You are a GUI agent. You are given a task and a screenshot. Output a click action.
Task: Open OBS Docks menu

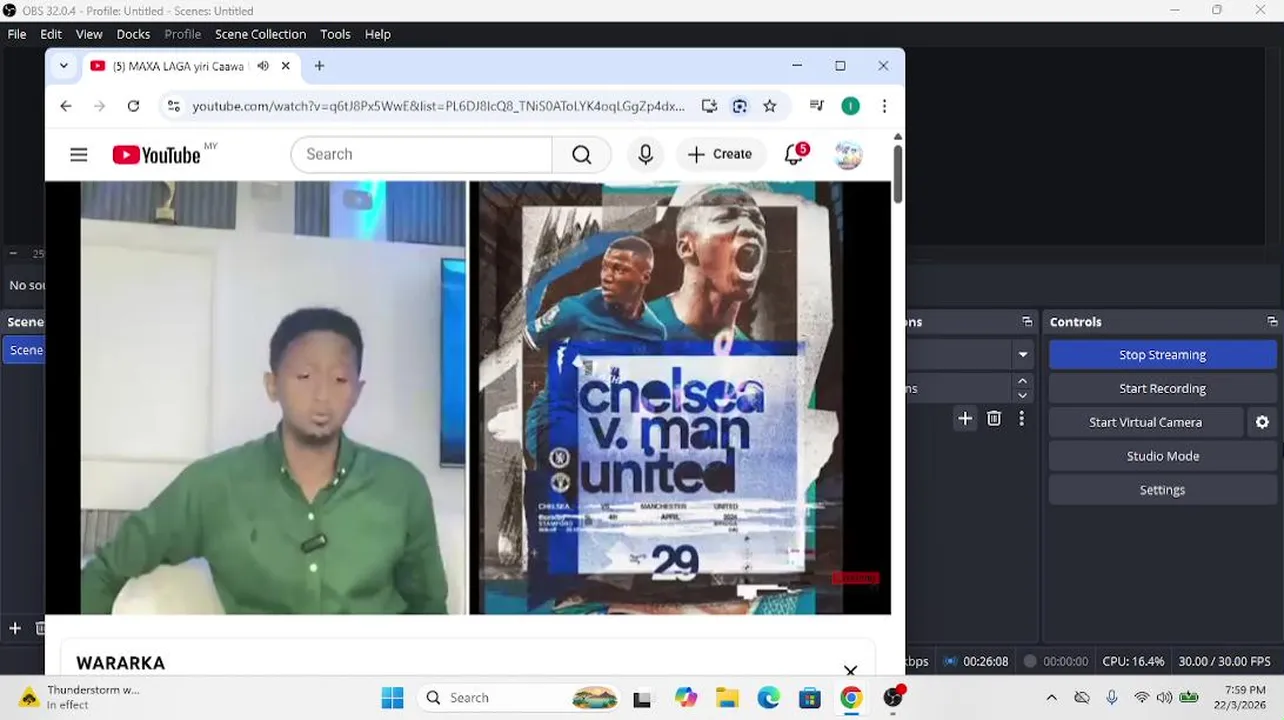click(x=133, y=34)
